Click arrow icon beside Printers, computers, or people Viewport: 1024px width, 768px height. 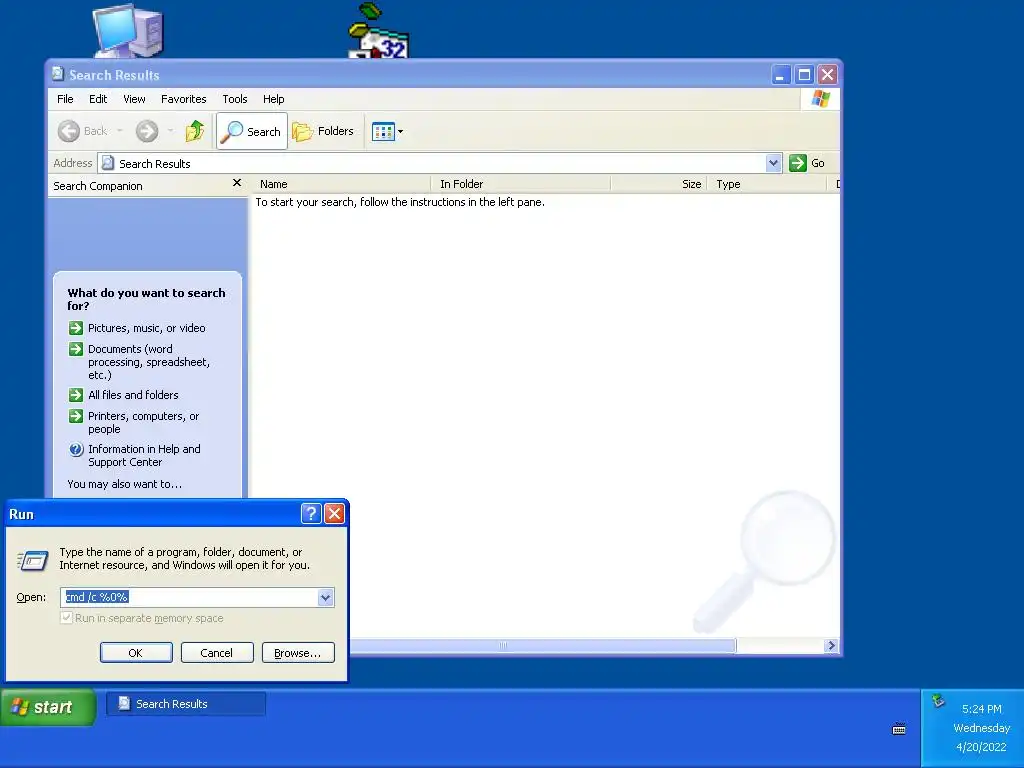(x=76, y=416)
